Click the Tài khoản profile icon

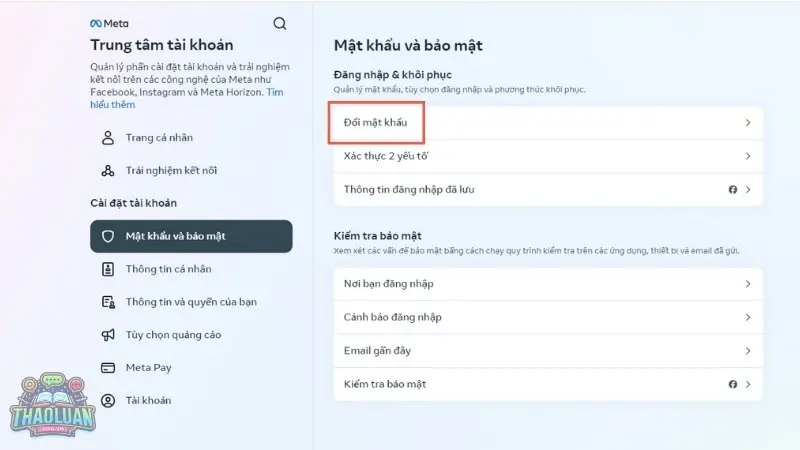pyautogui.click(x=108, y=400)
